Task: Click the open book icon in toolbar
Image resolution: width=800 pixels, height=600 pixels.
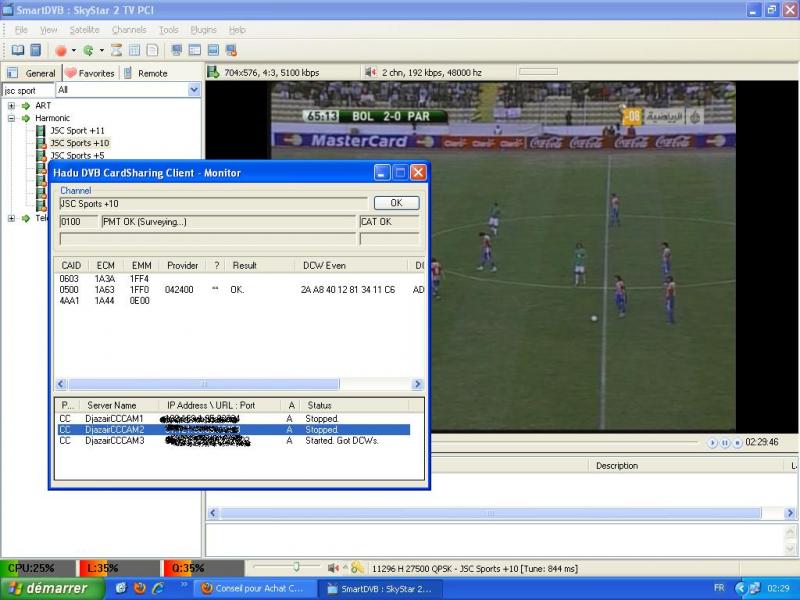Action: [18, 50]
